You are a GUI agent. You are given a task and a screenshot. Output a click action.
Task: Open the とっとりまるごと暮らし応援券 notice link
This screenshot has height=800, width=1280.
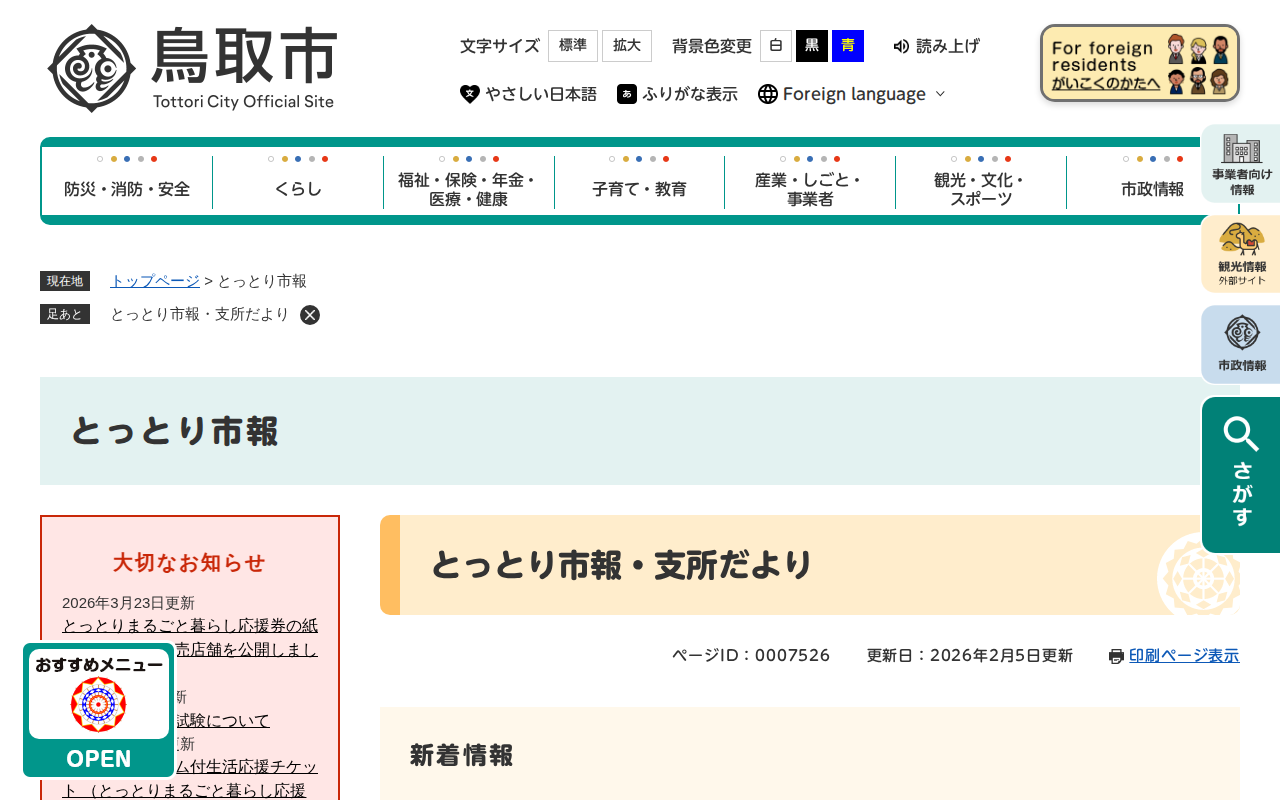[x=190, y=638]
